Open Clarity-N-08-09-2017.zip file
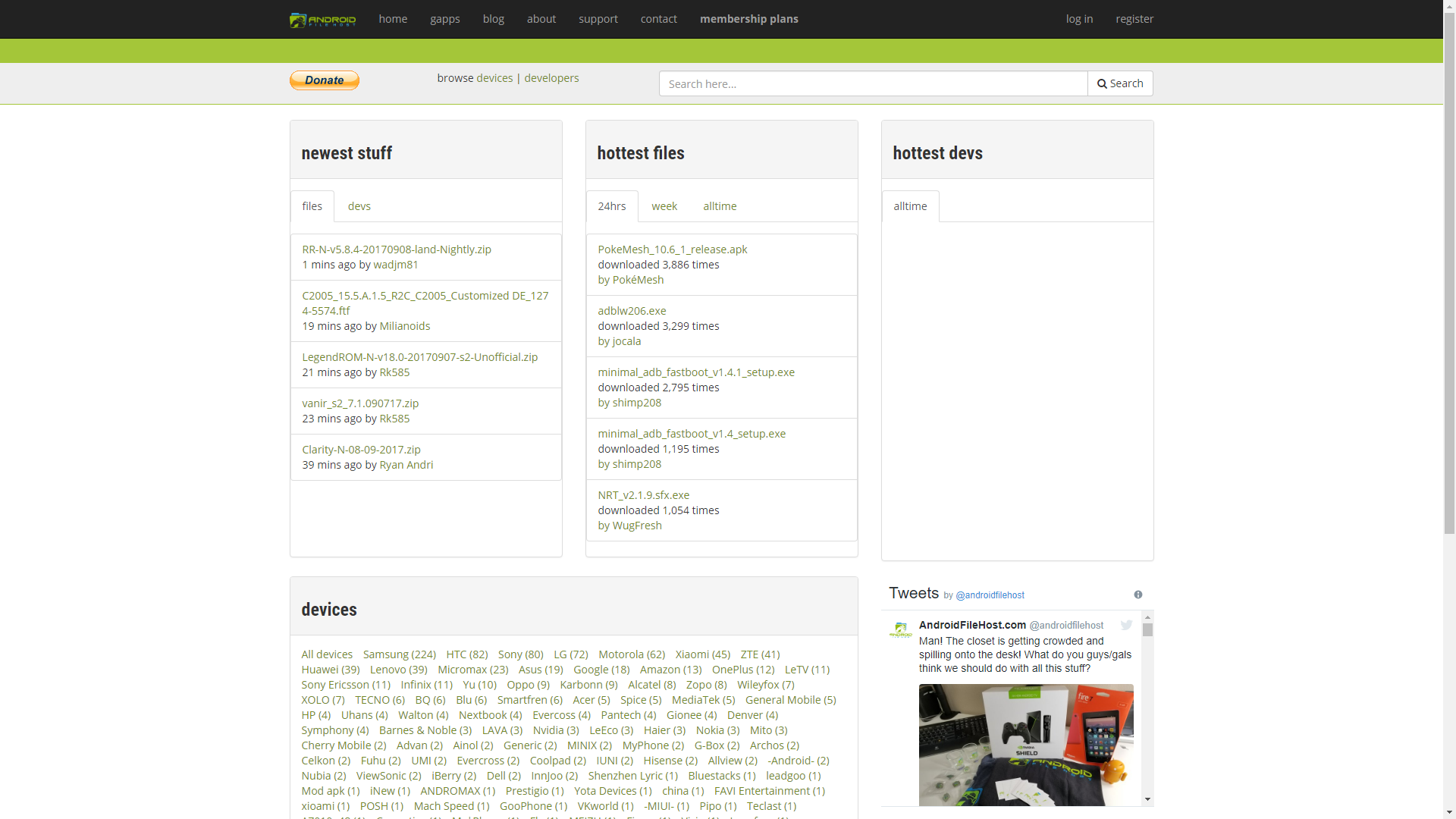This screenshot has height=819, width=1456. point(361,450)
